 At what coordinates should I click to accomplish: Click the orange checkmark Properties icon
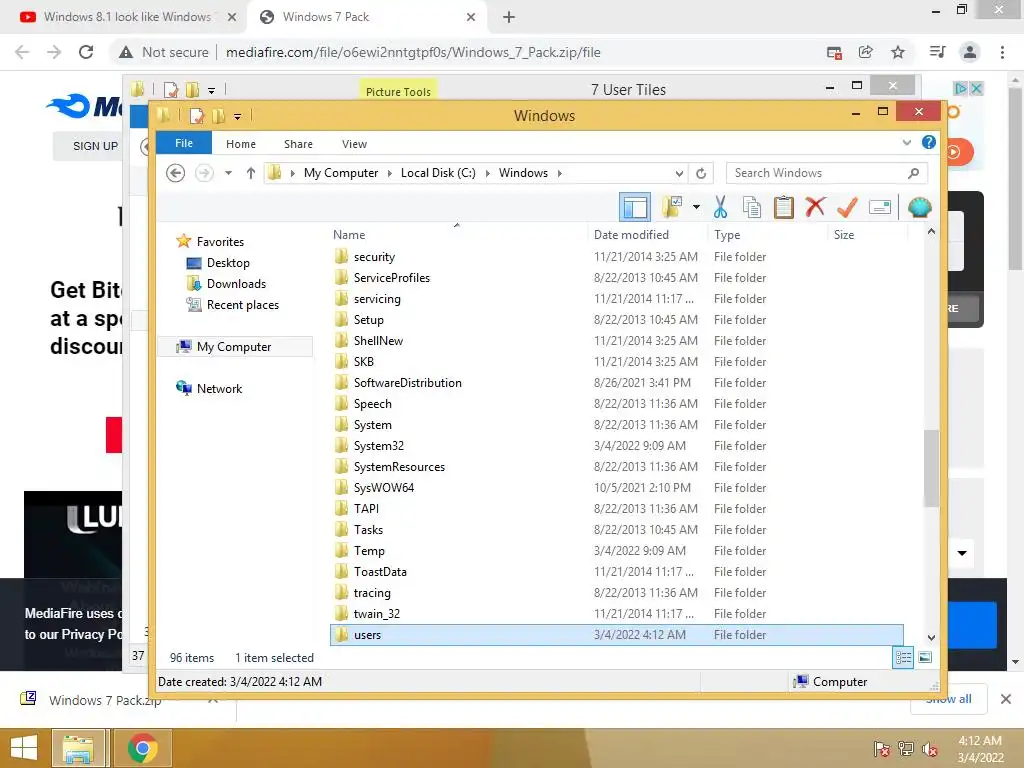(x=847, y=207)
